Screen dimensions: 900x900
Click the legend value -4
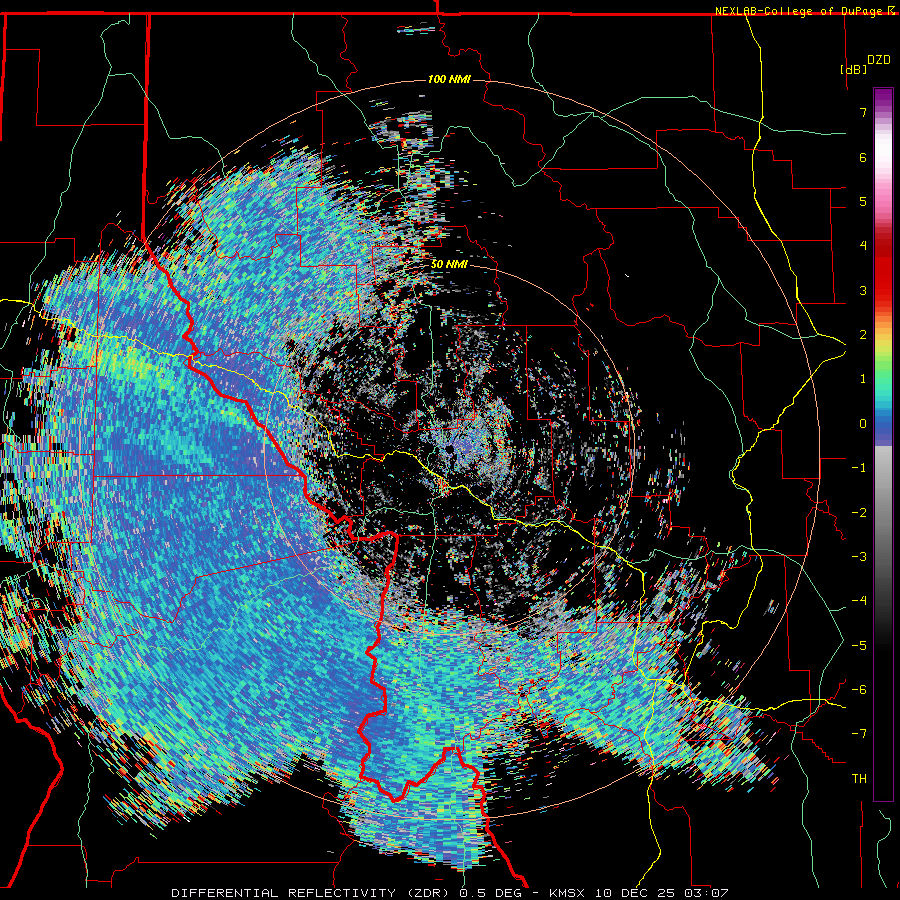(x=859, y=601)
